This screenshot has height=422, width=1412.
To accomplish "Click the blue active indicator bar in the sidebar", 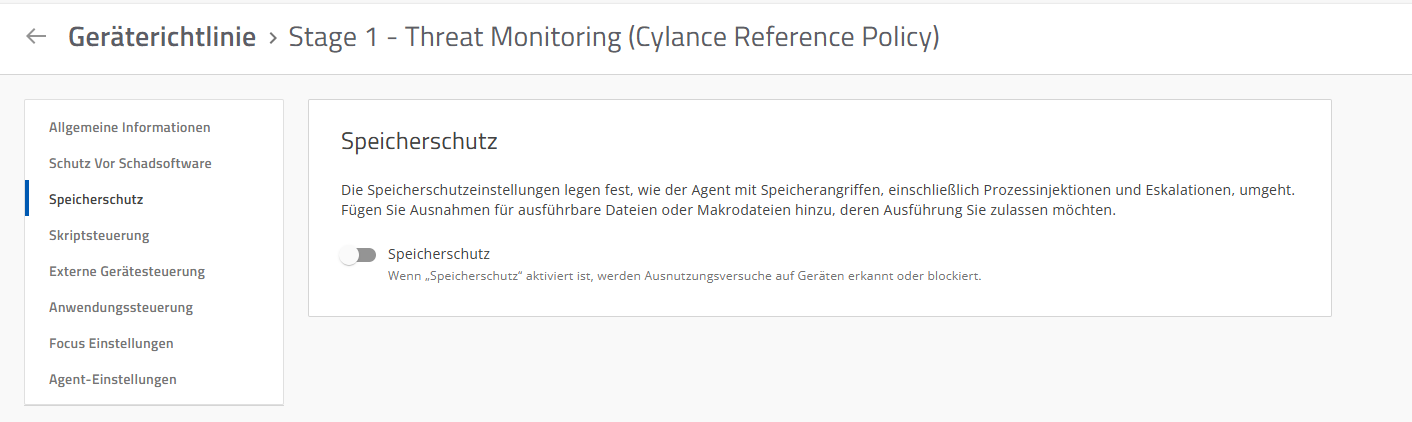I will point(27,199).
